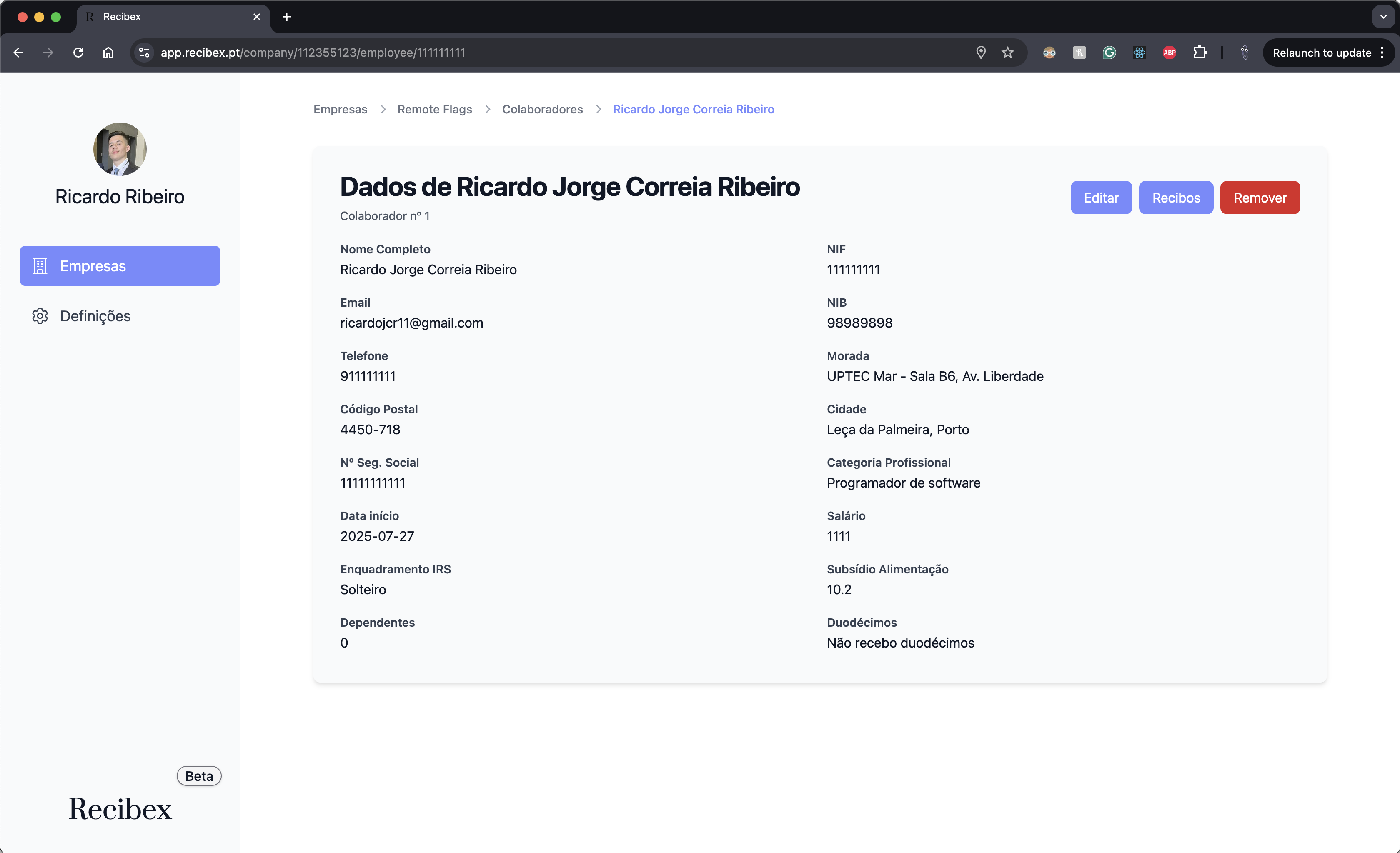
Task: Click Salário value 1111
Action: tap(839, 536)
